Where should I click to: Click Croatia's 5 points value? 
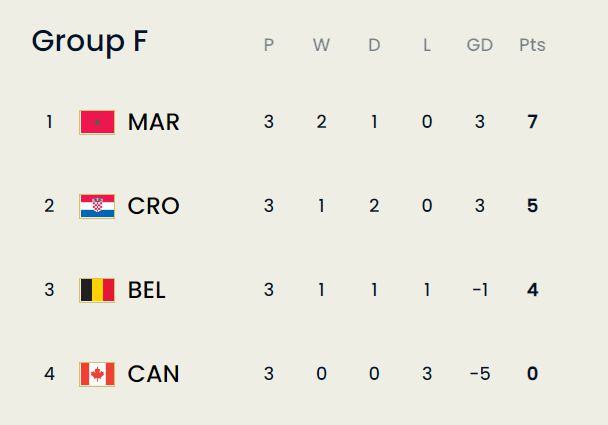click(532, 206)
